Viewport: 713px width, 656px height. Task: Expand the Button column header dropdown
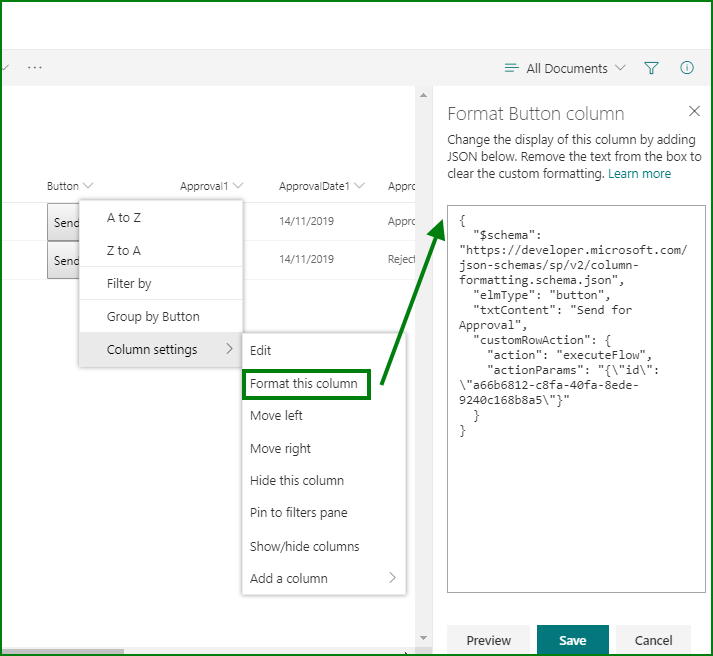click(x=88, y=185)
